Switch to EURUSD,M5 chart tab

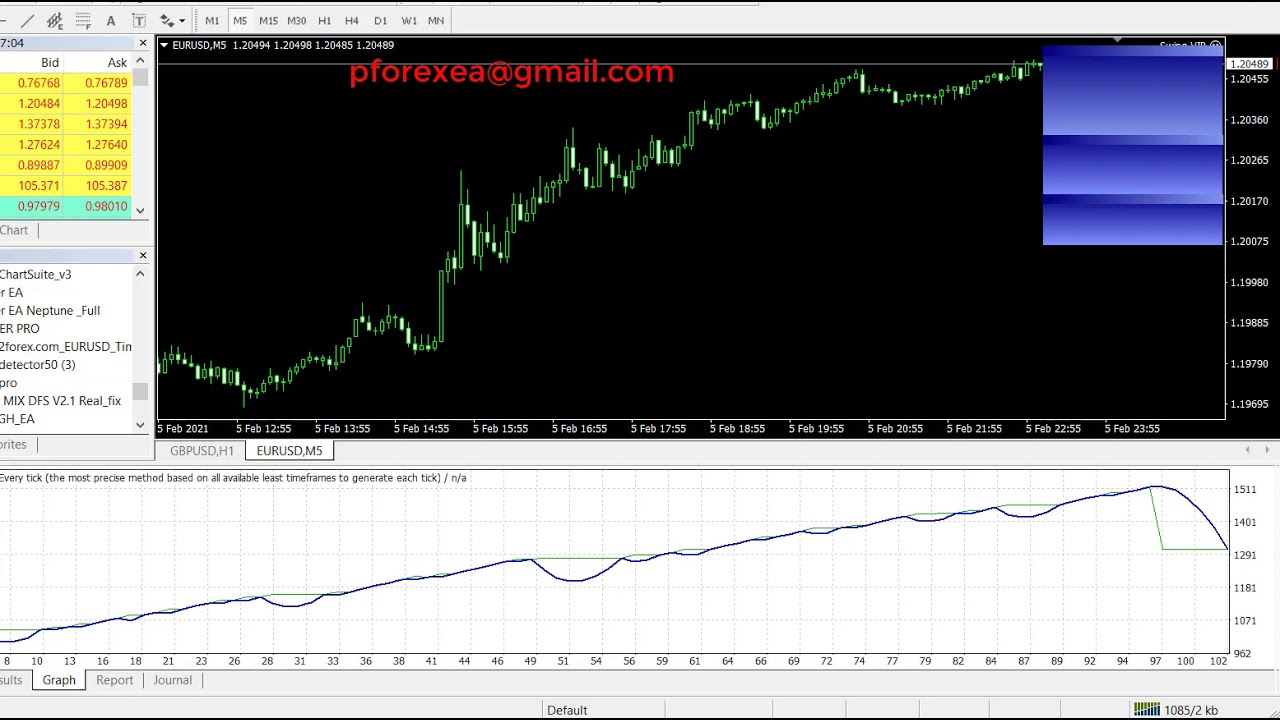pos(289,451)
